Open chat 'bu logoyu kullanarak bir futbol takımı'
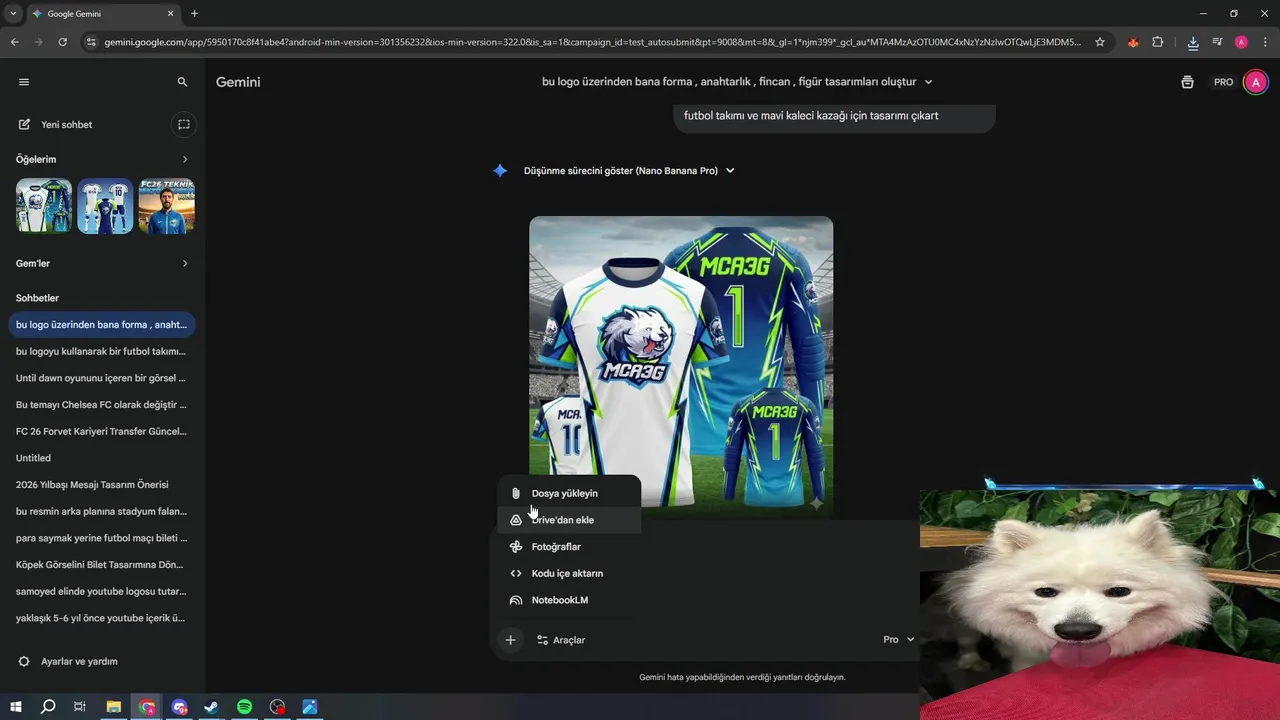Viewport: 1280px width, 720px height. [x=101, y=351]
